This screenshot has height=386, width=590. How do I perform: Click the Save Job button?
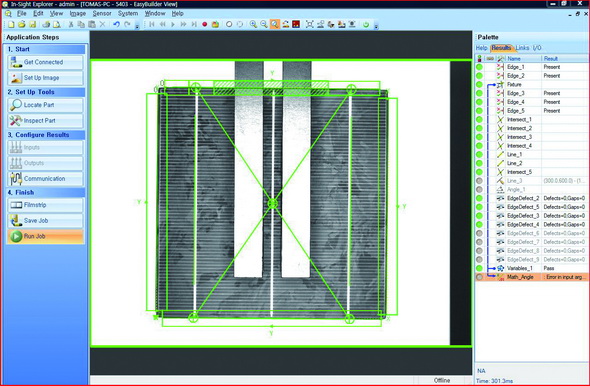point(45,220)
